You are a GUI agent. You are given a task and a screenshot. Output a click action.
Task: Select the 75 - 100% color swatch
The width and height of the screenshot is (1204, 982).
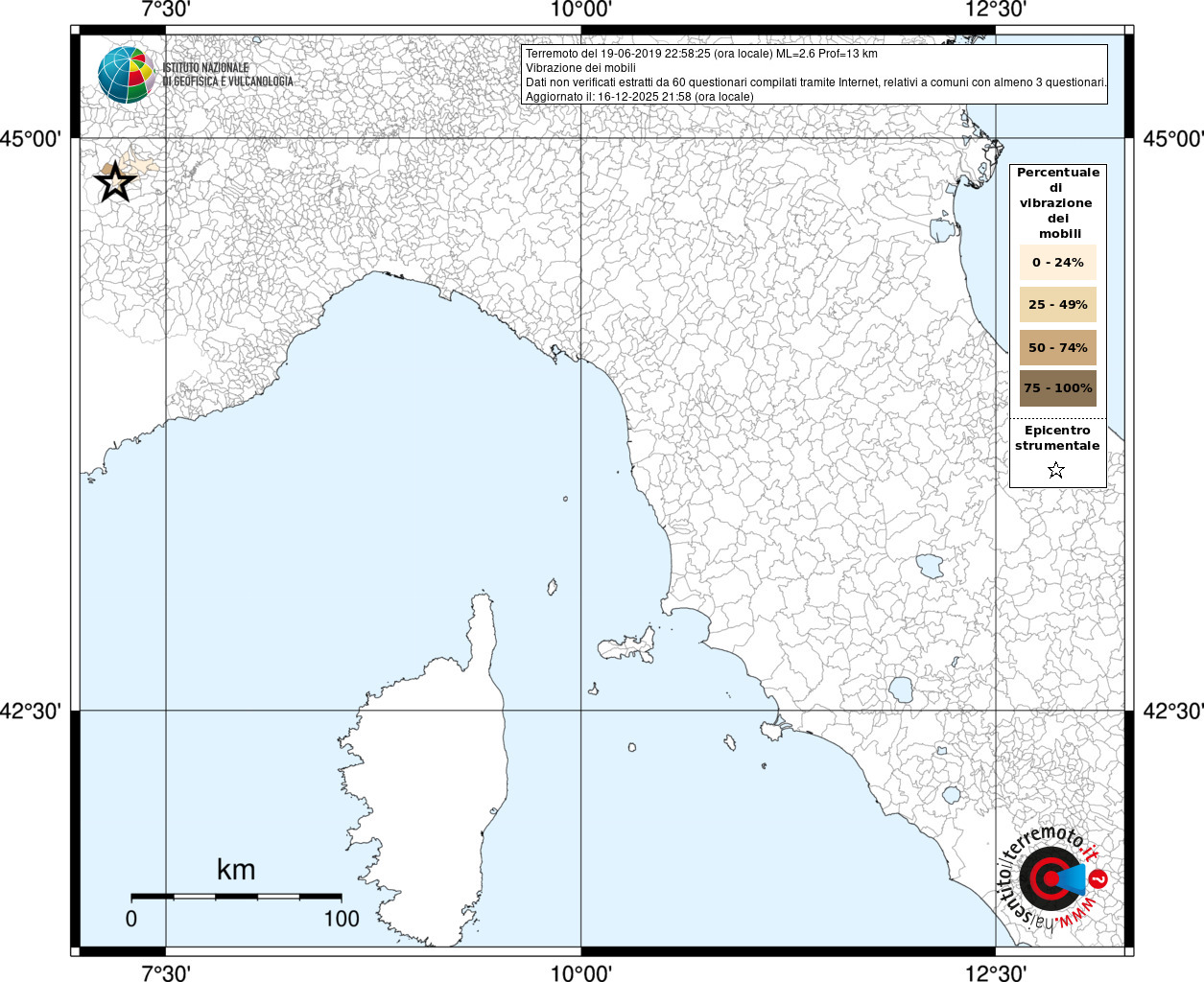[x=1058, y=388]
